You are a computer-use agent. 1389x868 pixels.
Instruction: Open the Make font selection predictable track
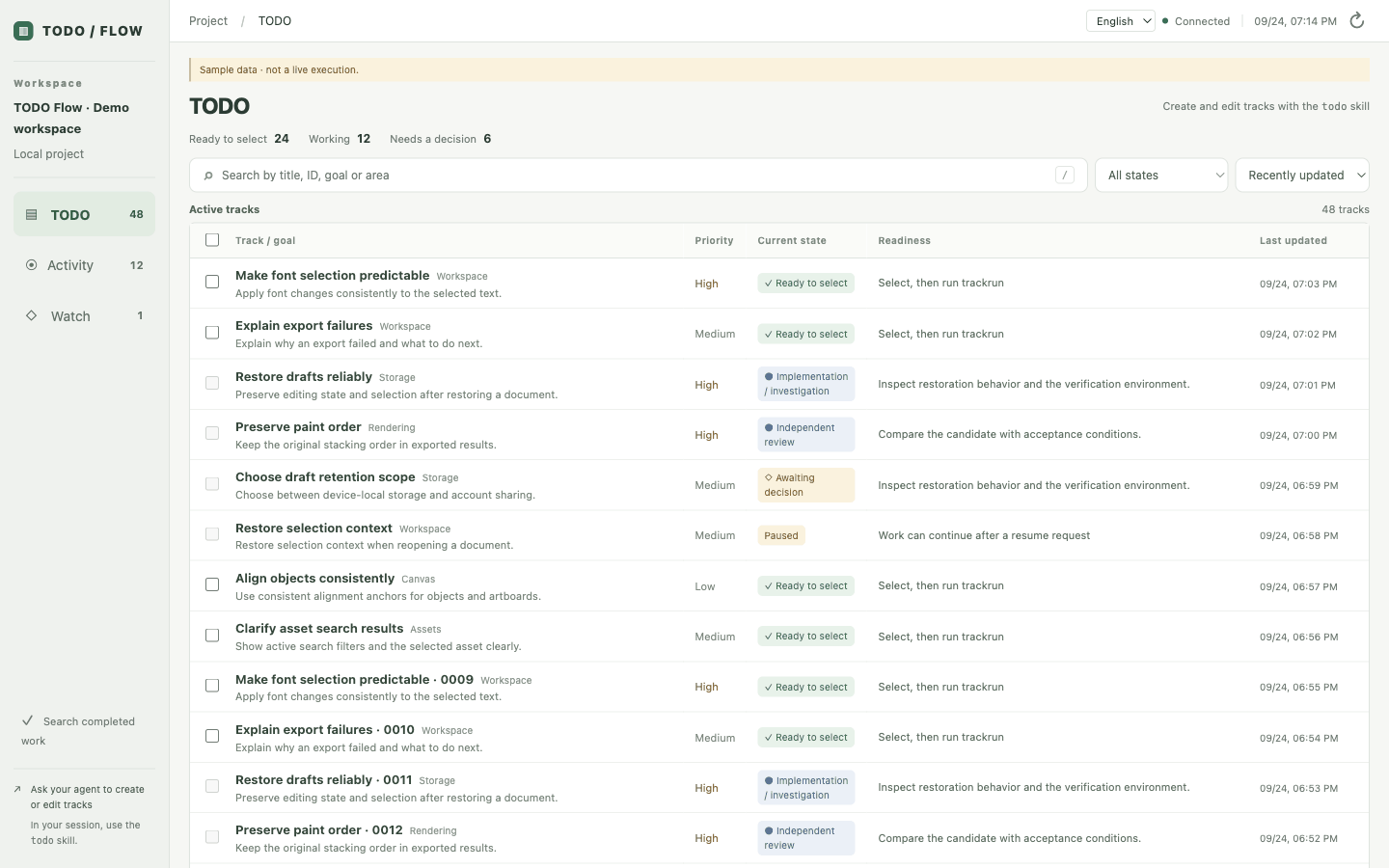pos(332,276)
